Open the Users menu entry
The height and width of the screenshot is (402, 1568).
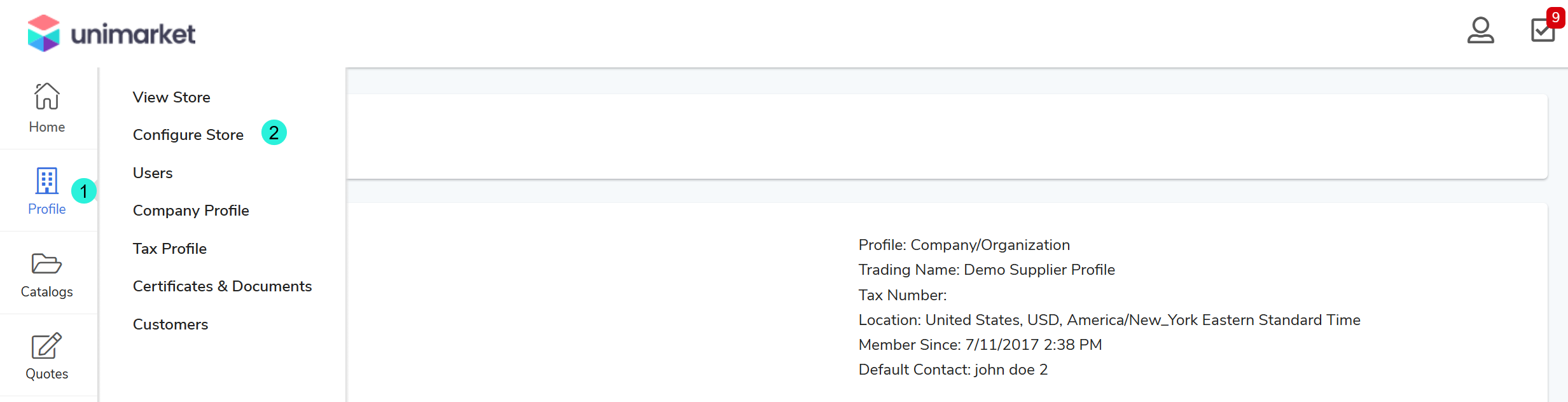[x=153, y=173]
